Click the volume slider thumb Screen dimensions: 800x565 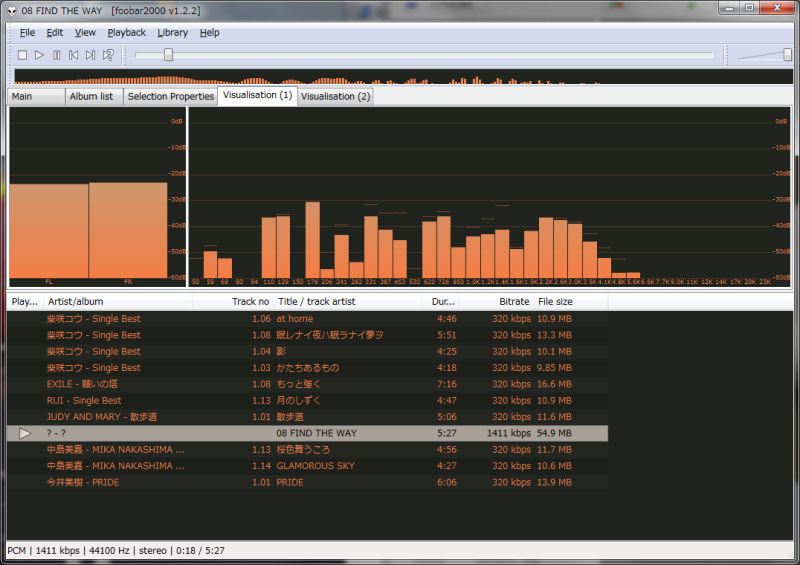787,55
